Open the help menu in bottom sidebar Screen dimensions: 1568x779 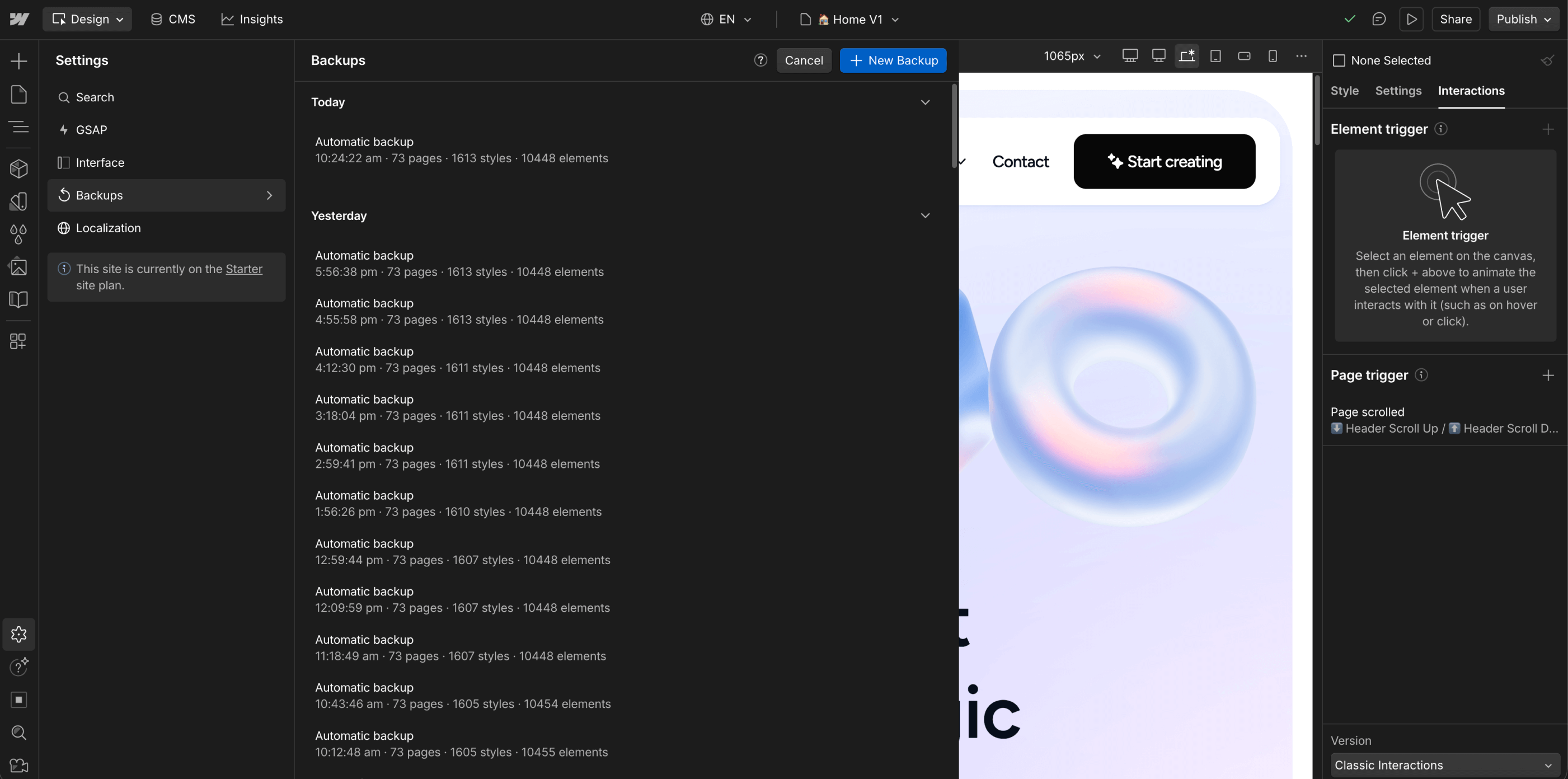tap(18, 668)
